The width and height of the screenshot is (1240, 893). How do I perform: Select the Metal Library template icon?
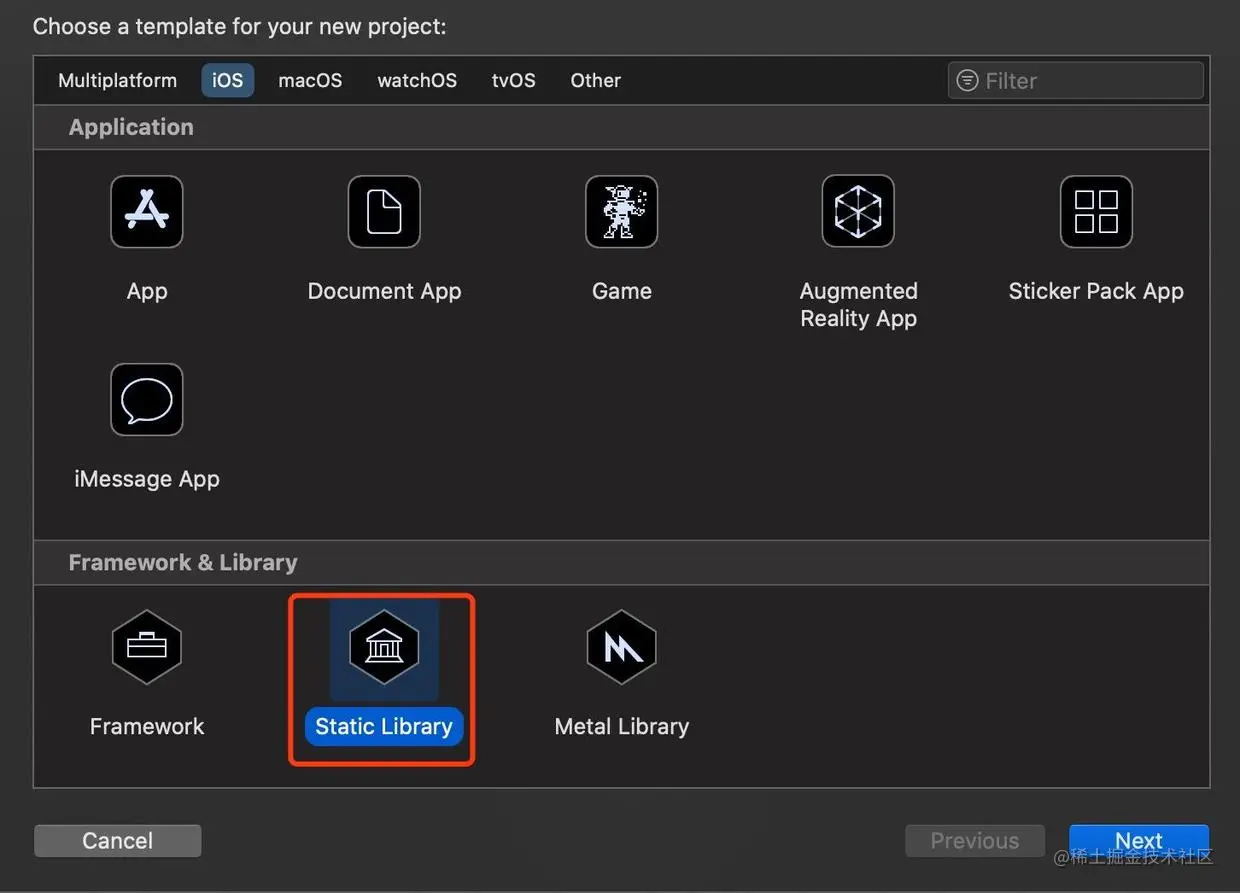[x=621, y=647]
